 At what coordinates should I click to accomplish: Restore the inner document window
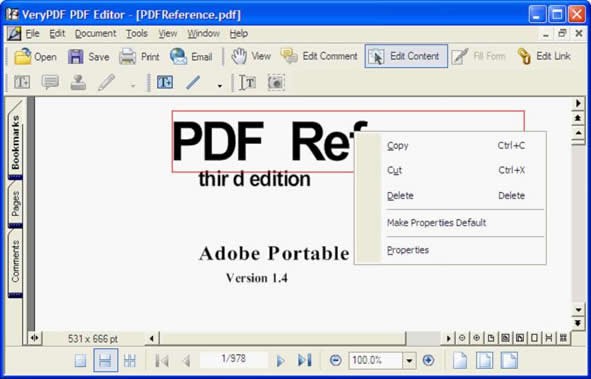tap(562, 34)
